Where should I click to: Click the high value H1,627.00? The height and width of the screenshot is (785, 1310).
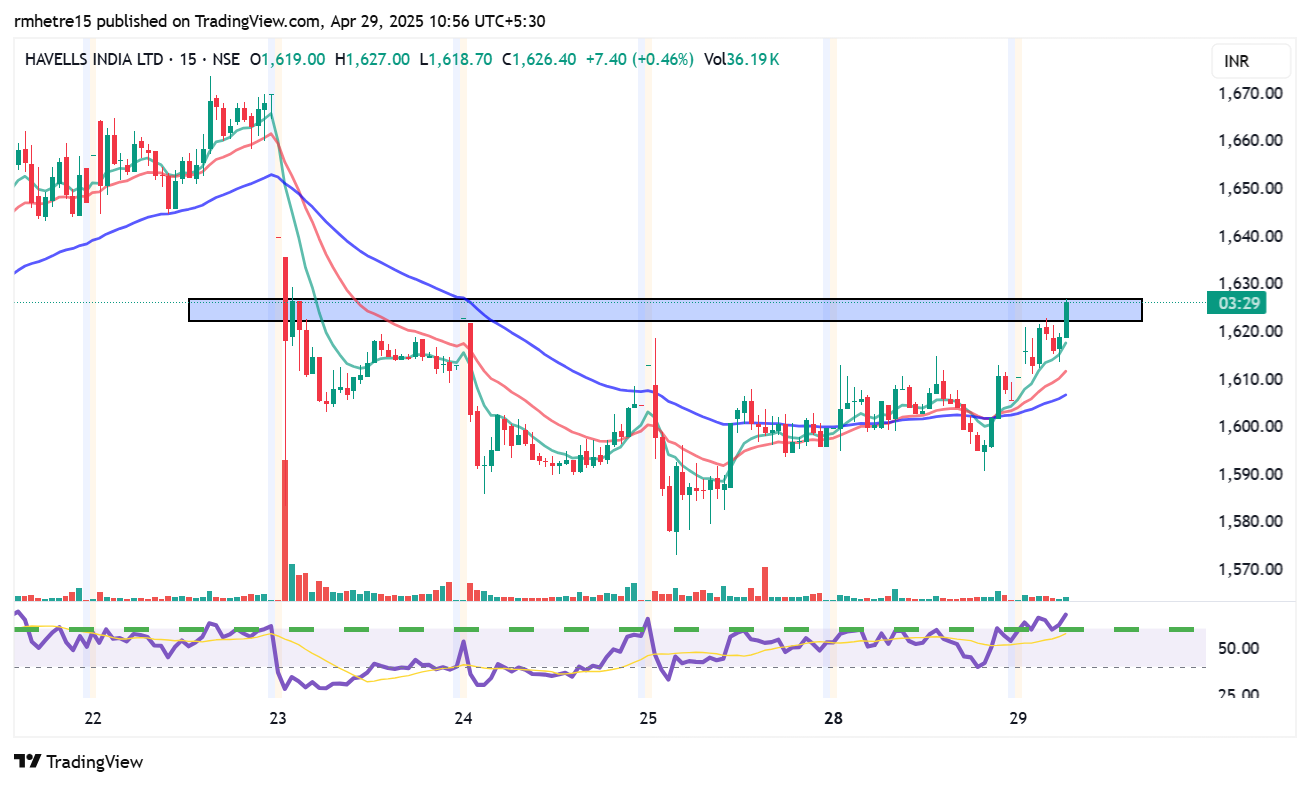pos(372,59)
